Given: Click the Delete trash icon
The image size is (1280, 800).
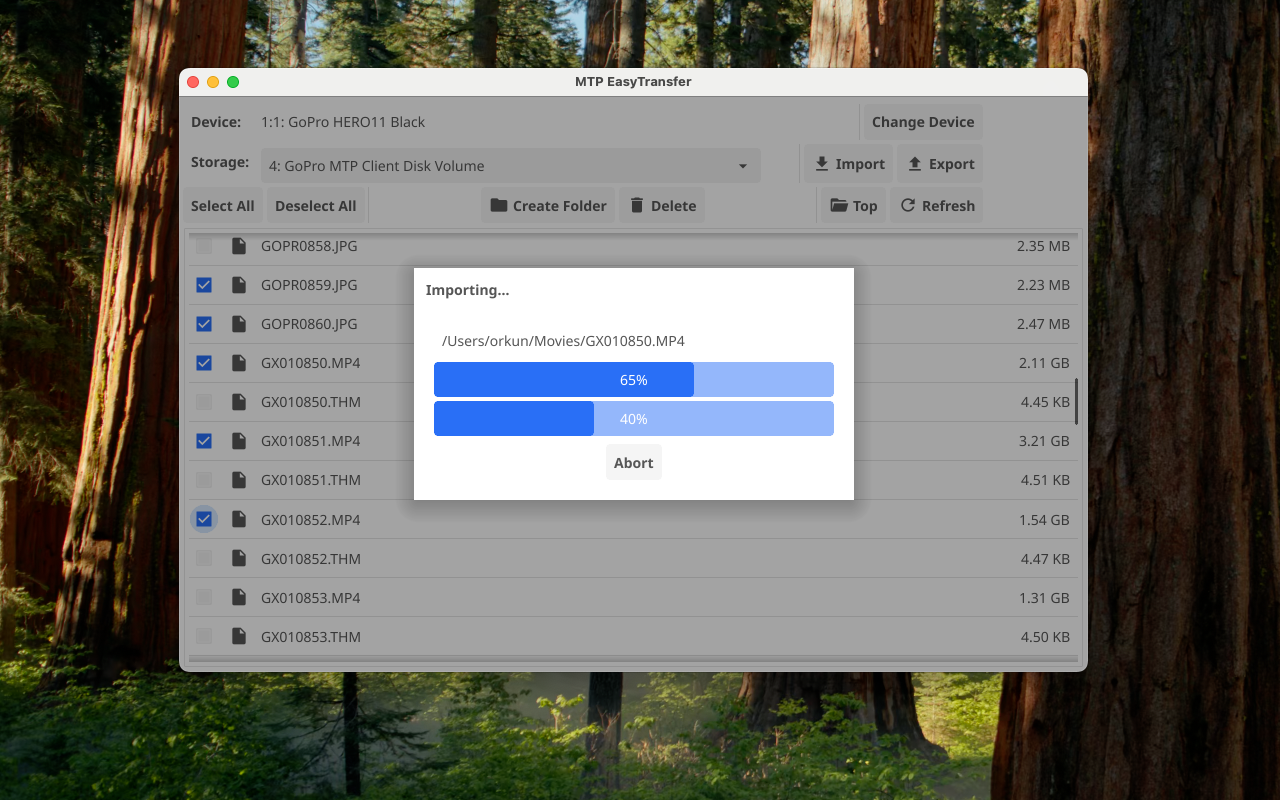Looking at the screenshot, I should click(x=636, y=206).
